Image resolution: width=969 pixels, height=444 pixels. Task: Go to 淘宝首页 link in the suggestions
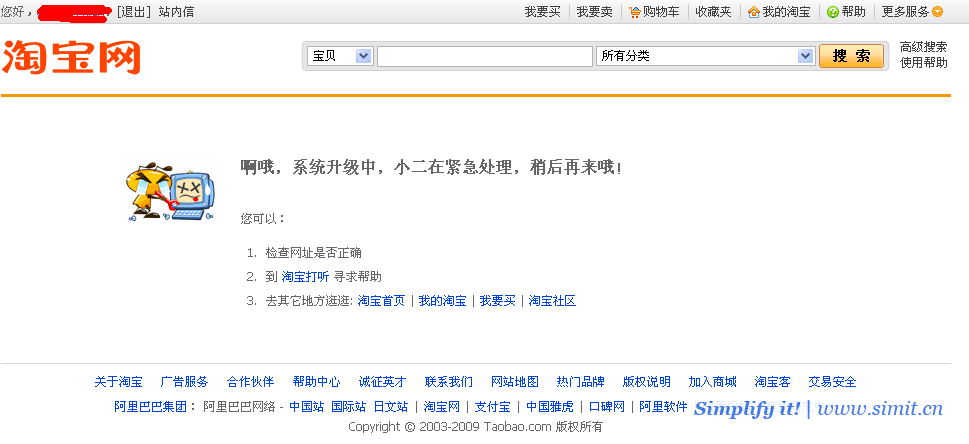point(381,301)
